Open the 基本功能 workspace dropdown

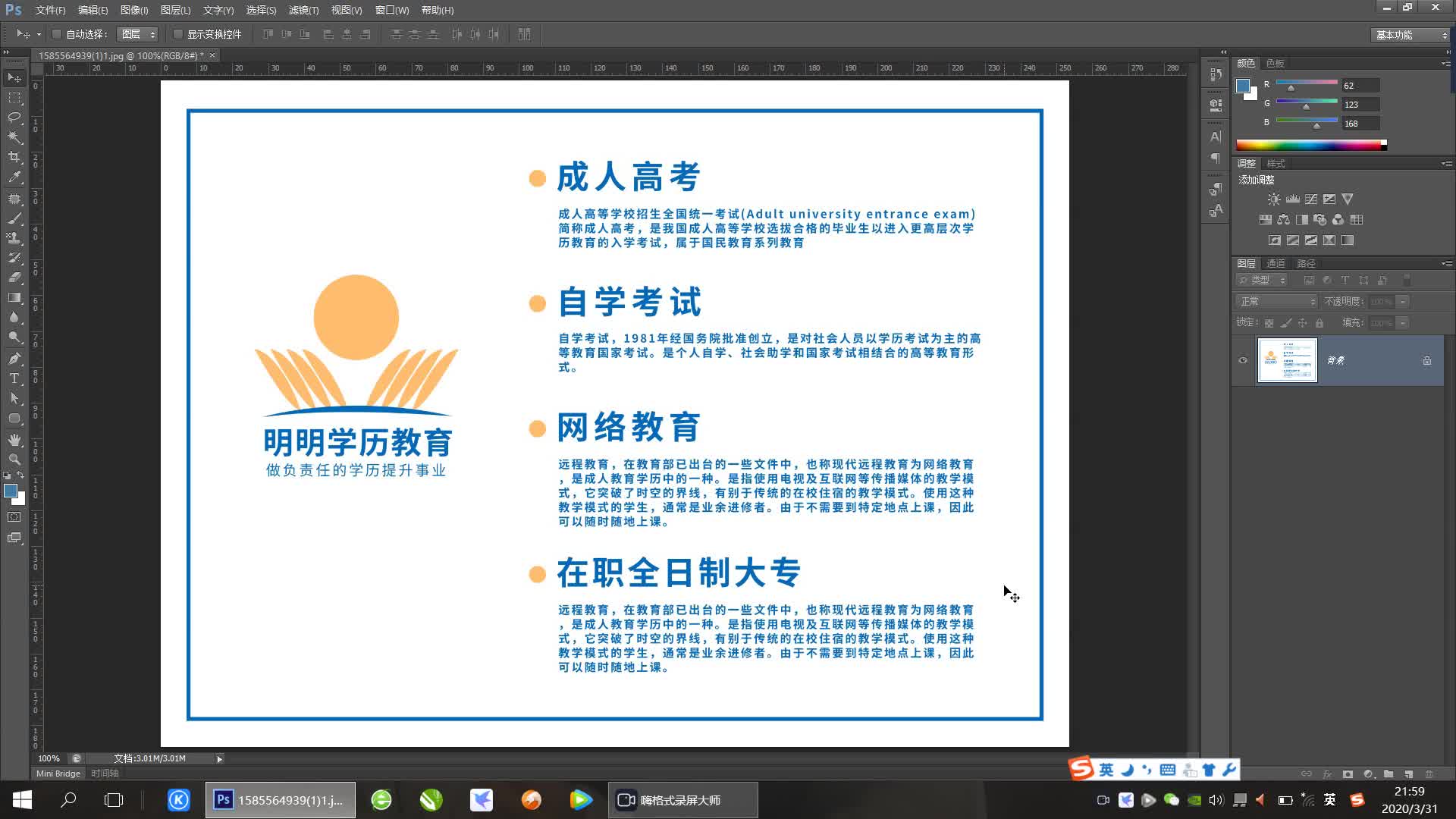[x=1411, y=35]
